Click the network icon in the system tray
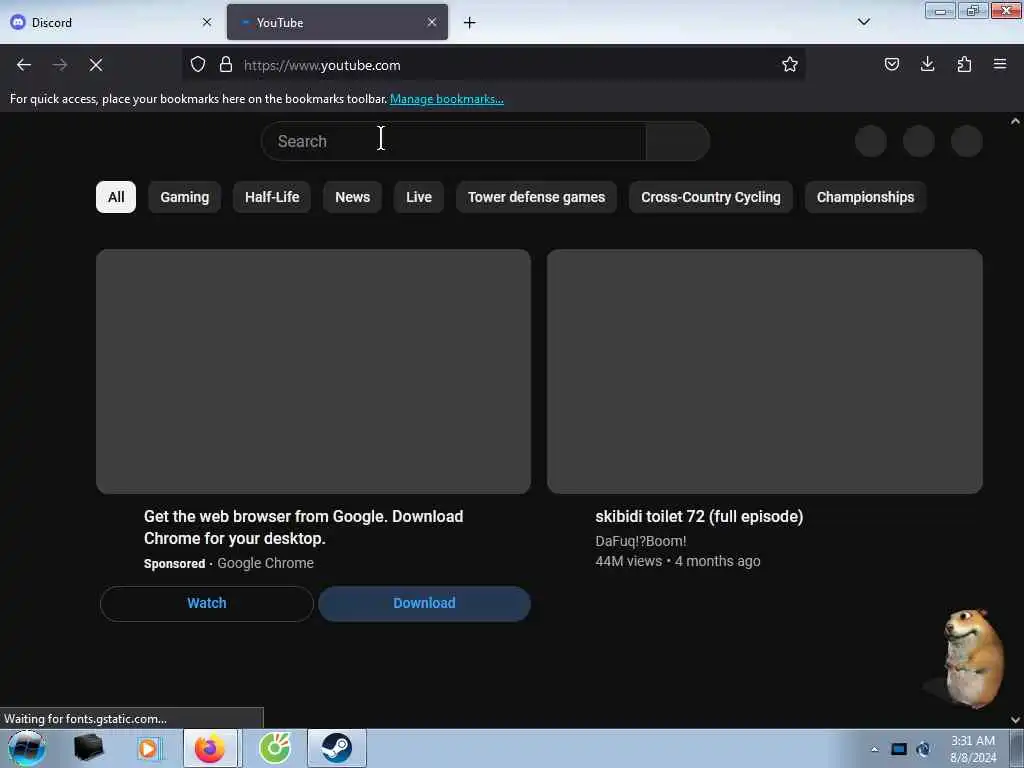 coord(923,749)
